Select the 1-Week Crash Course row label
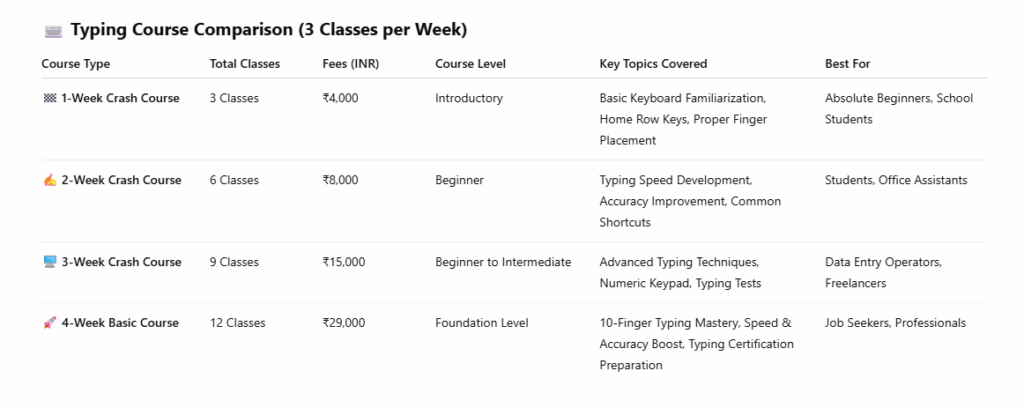1024x408 pixels. tap(120, 99)
